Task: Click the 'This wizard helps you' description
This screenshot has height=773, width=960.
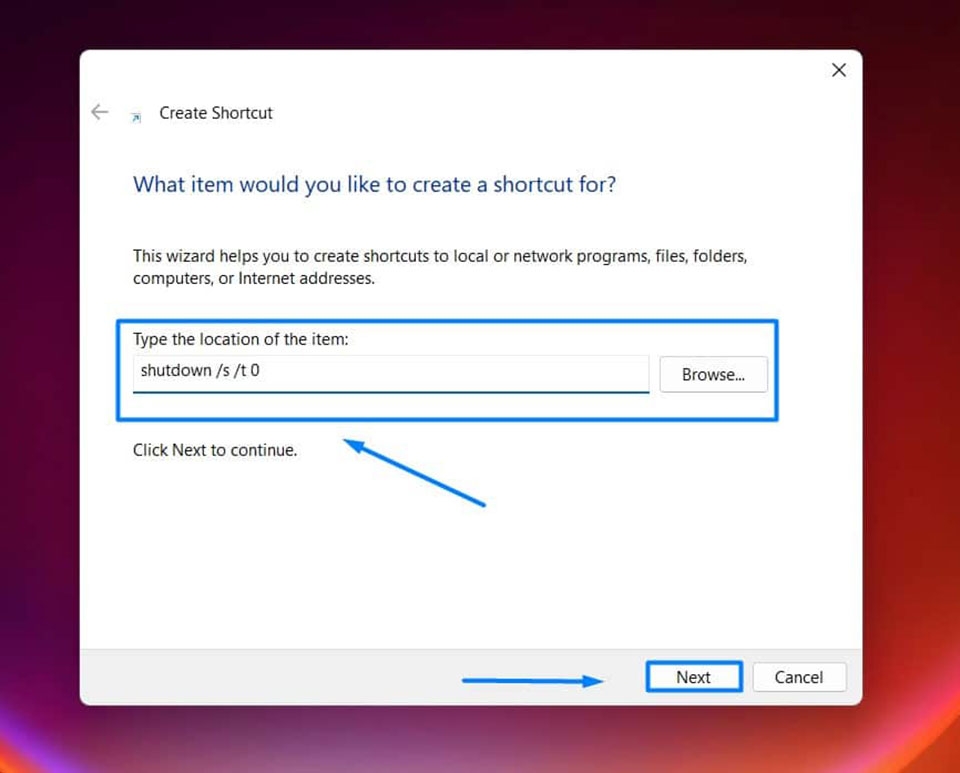Action: pyautogui.click(x=440, y=267)
